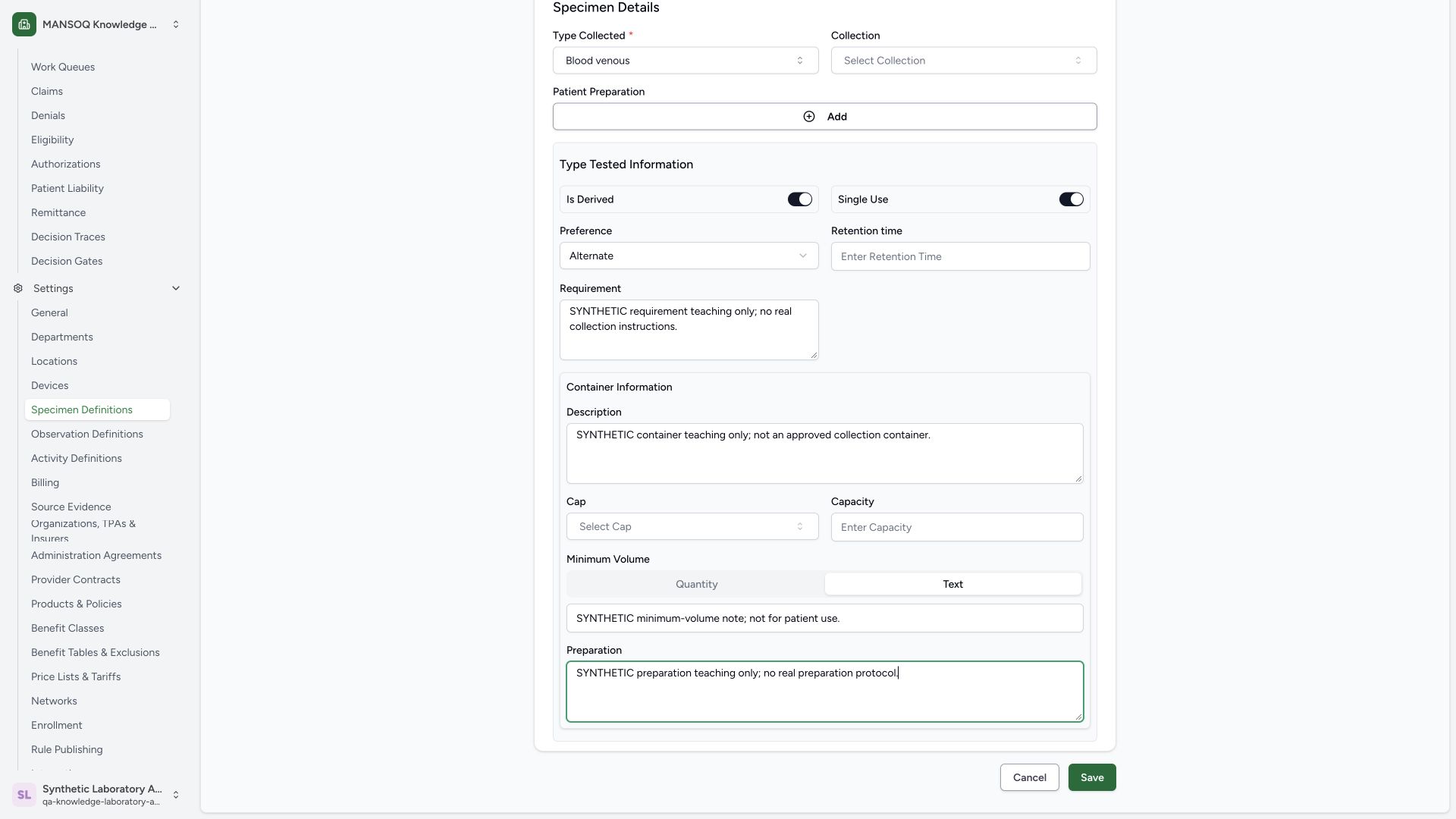This screenshot has height=819, width=1456.
Task: Click the minimum-volume note text field
Action: 825,618
